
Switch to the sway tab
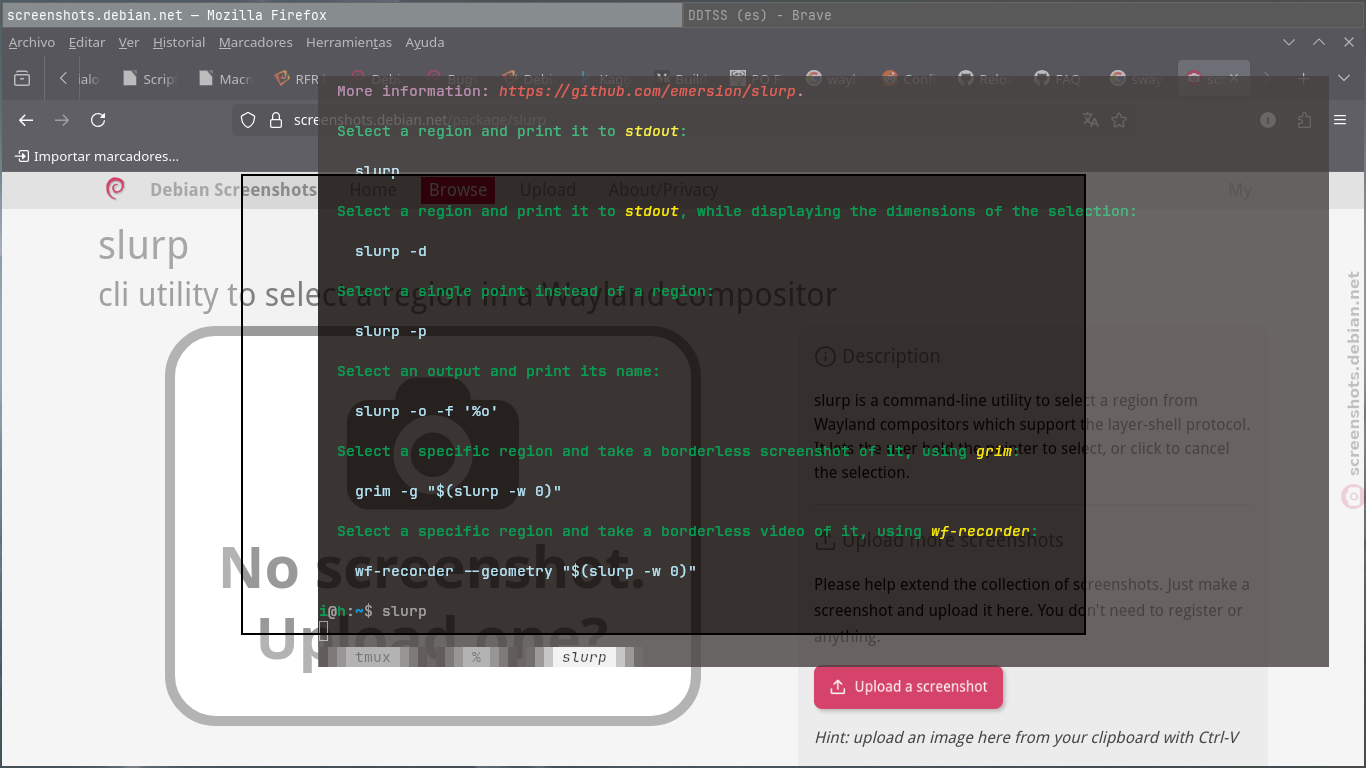point(1137,78)
